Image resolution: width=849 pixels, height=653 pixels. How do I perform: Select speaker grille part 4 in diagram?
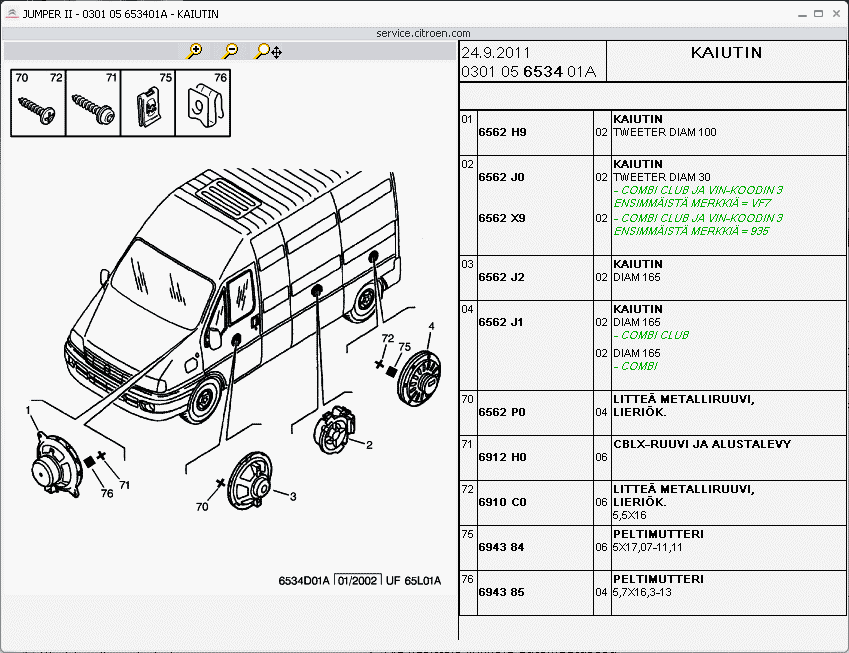(x=419, y=377)
